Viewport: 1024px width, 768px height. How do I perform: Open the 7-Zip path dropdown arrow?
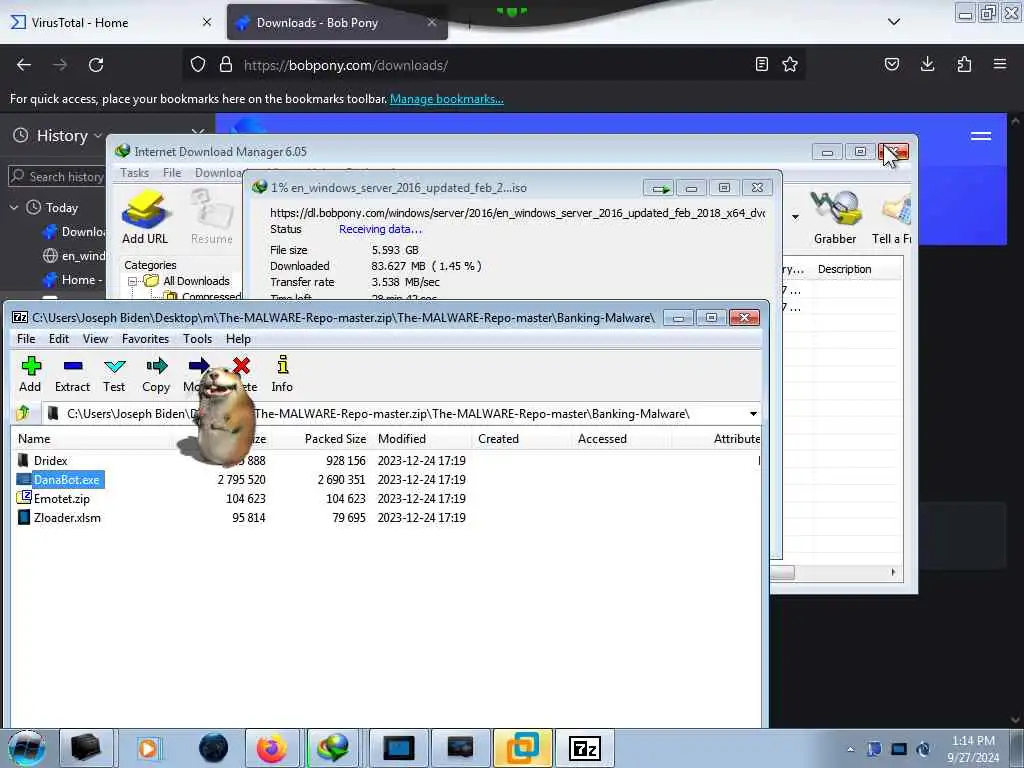click(x=753, y=414)
